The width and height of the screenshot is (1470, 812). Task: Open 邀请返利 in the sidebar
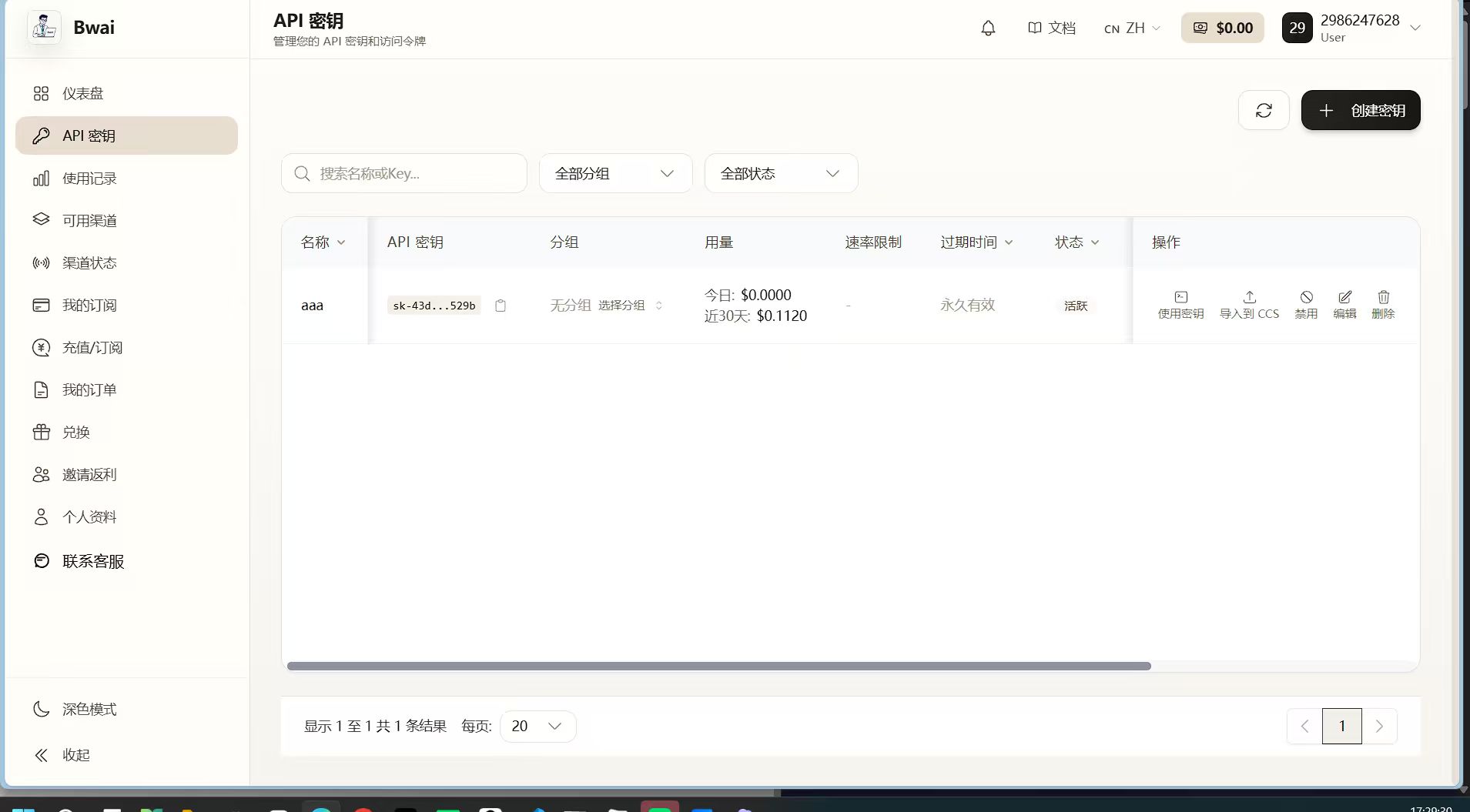coord(126,475)
